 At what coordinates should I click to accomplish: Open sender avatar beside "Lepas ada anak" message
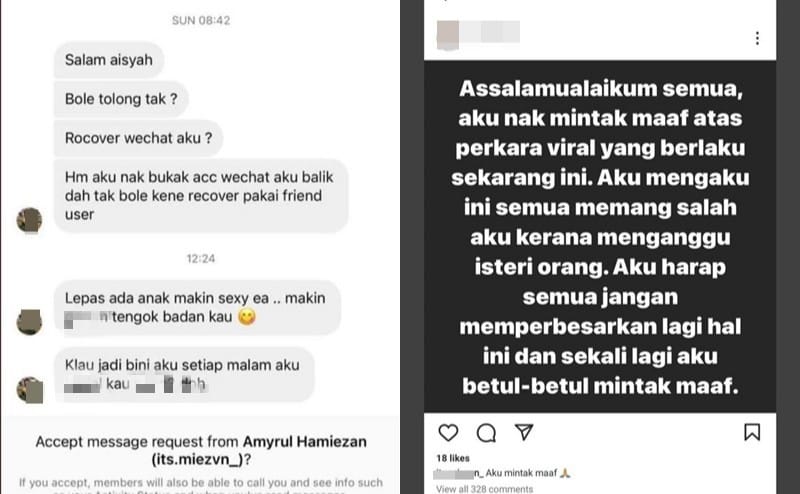(x=29, y=322)
